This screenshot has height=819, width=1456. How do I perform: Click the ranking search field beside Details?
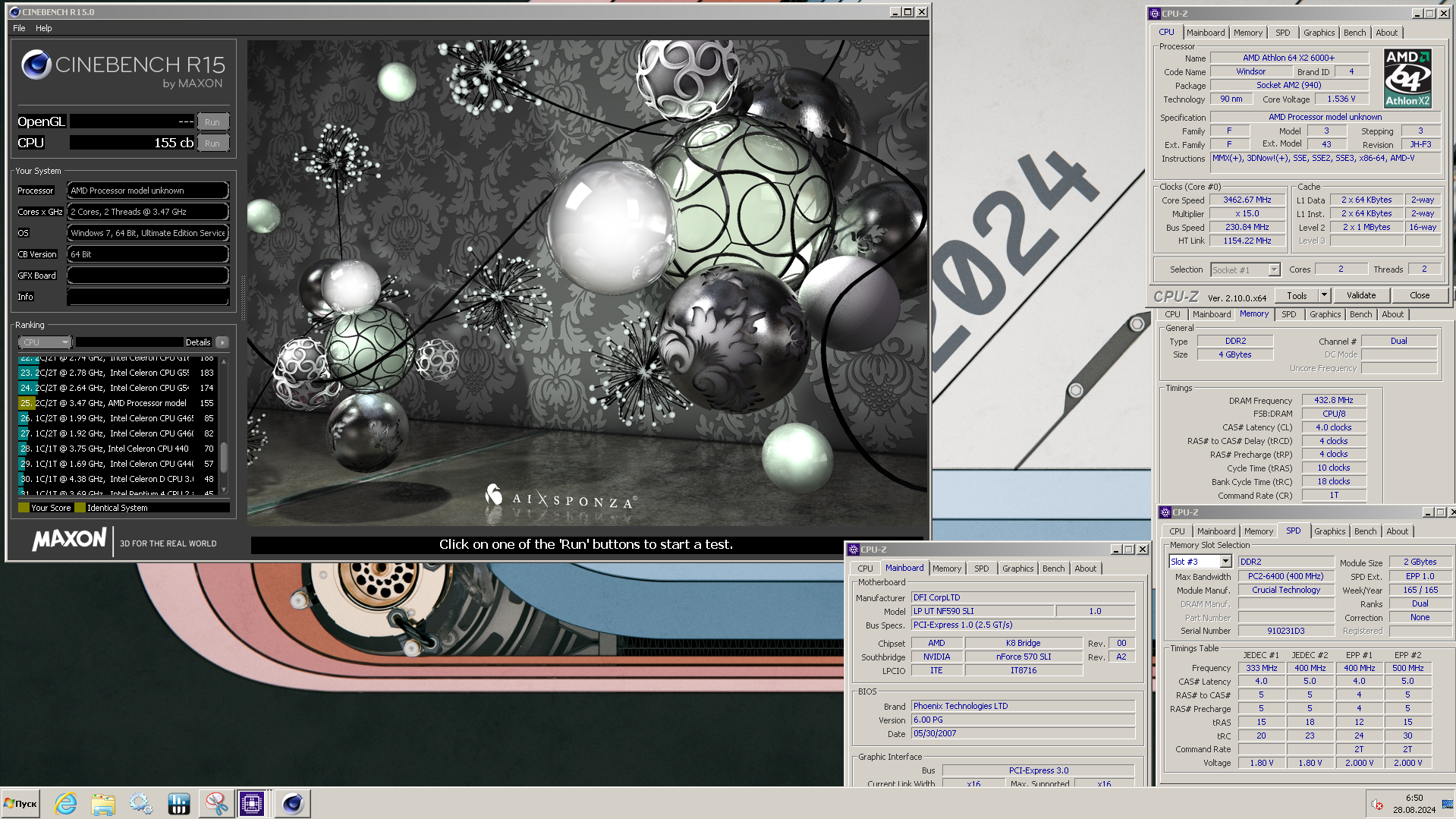tap(129, 342)
